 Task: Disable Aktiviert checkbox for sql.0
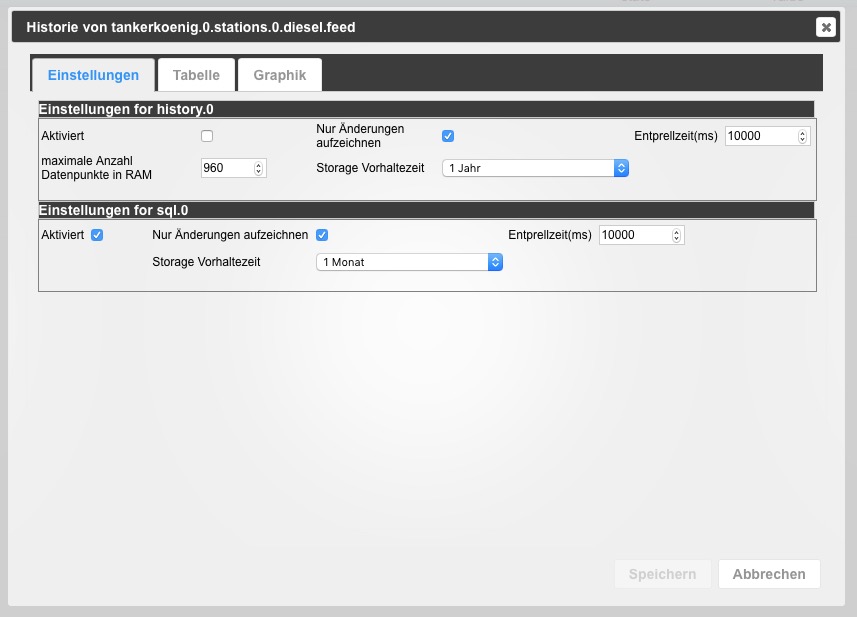(x=97, y=235)
